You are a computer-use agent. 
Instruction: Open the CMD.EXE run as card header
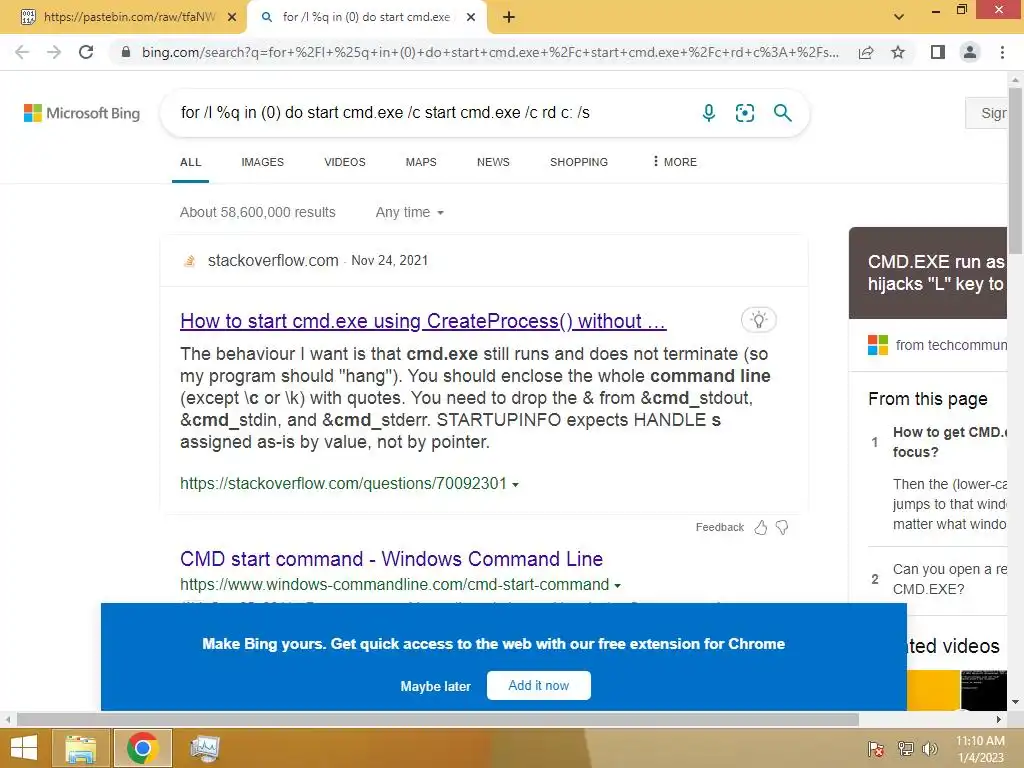click(929, 273)
